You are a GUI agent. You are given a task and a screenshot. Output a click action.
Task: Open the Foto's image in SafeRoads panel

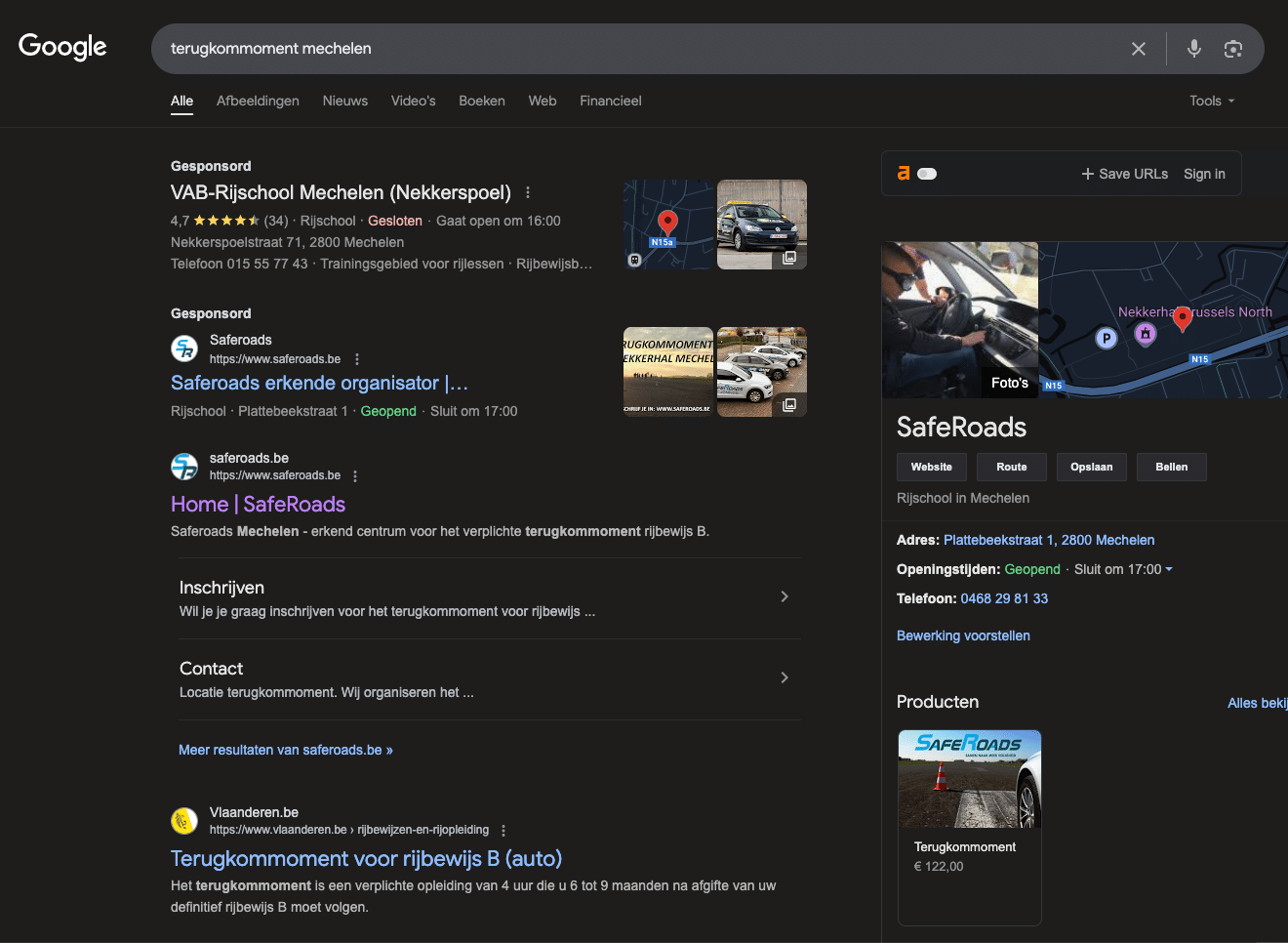point(960,320)
